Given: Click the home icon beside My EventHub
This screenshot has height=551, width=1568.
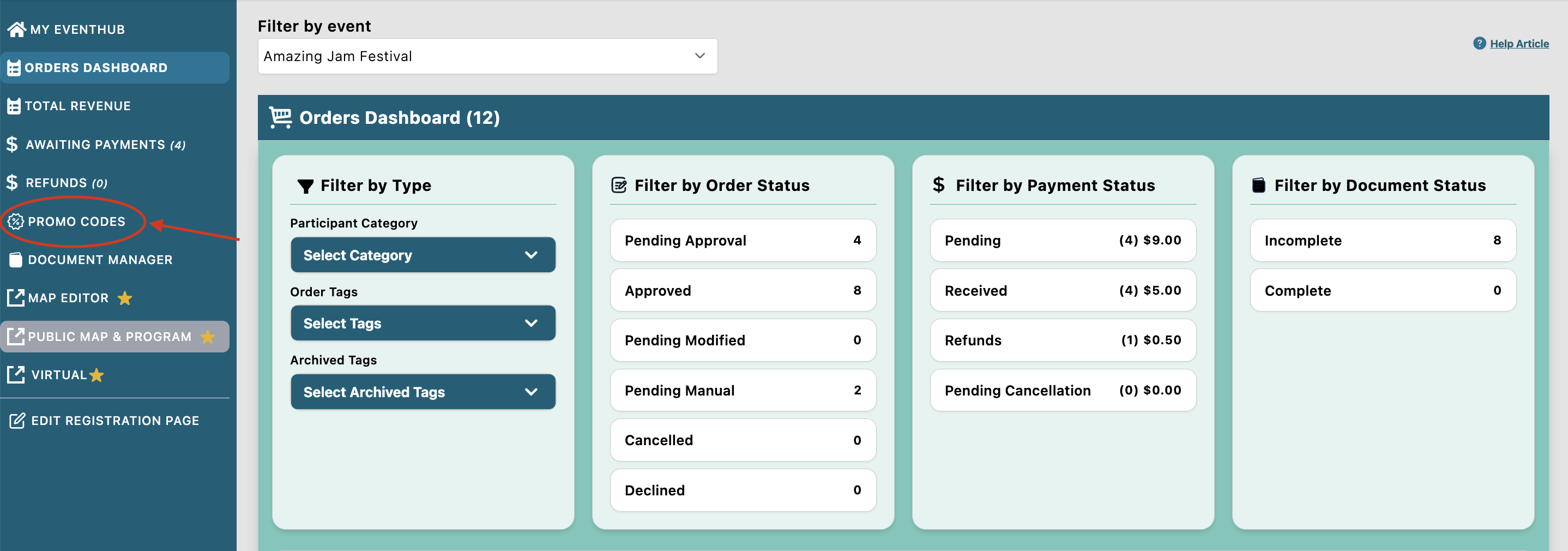Looking at the screenshot, I should click(16, 29).
